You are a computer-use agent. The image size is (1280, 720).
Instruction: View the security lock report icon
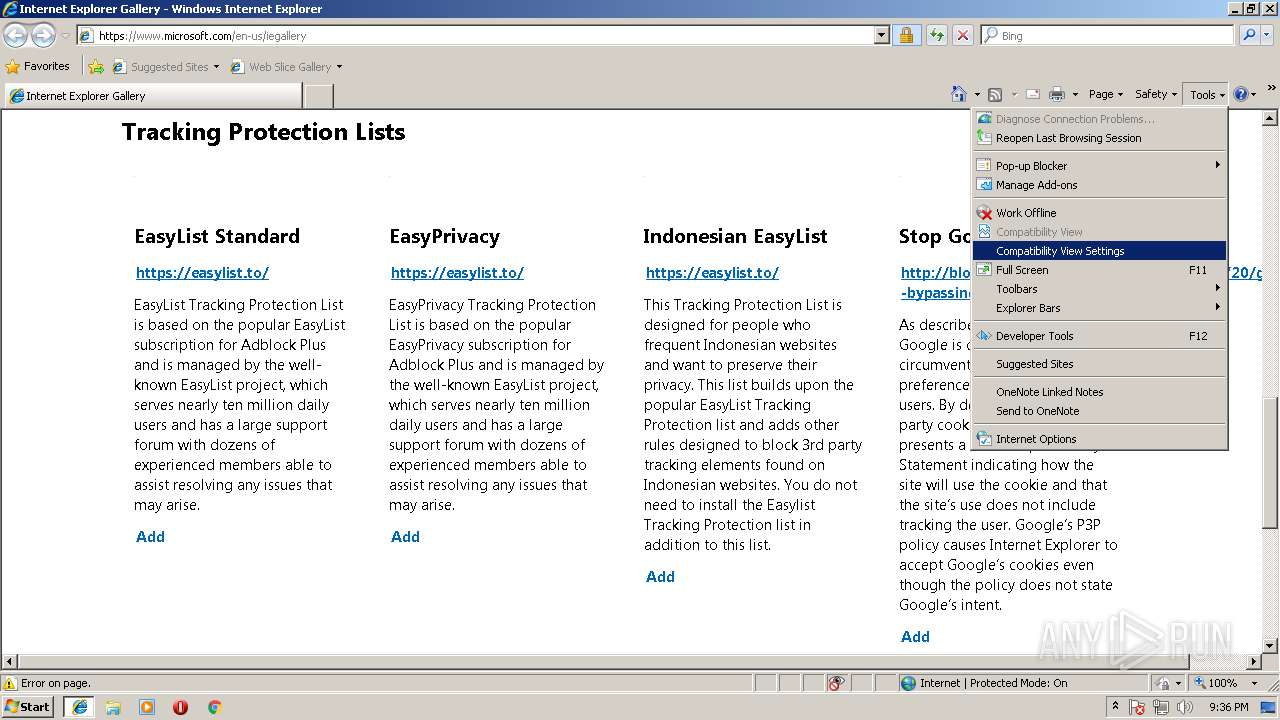906,35
